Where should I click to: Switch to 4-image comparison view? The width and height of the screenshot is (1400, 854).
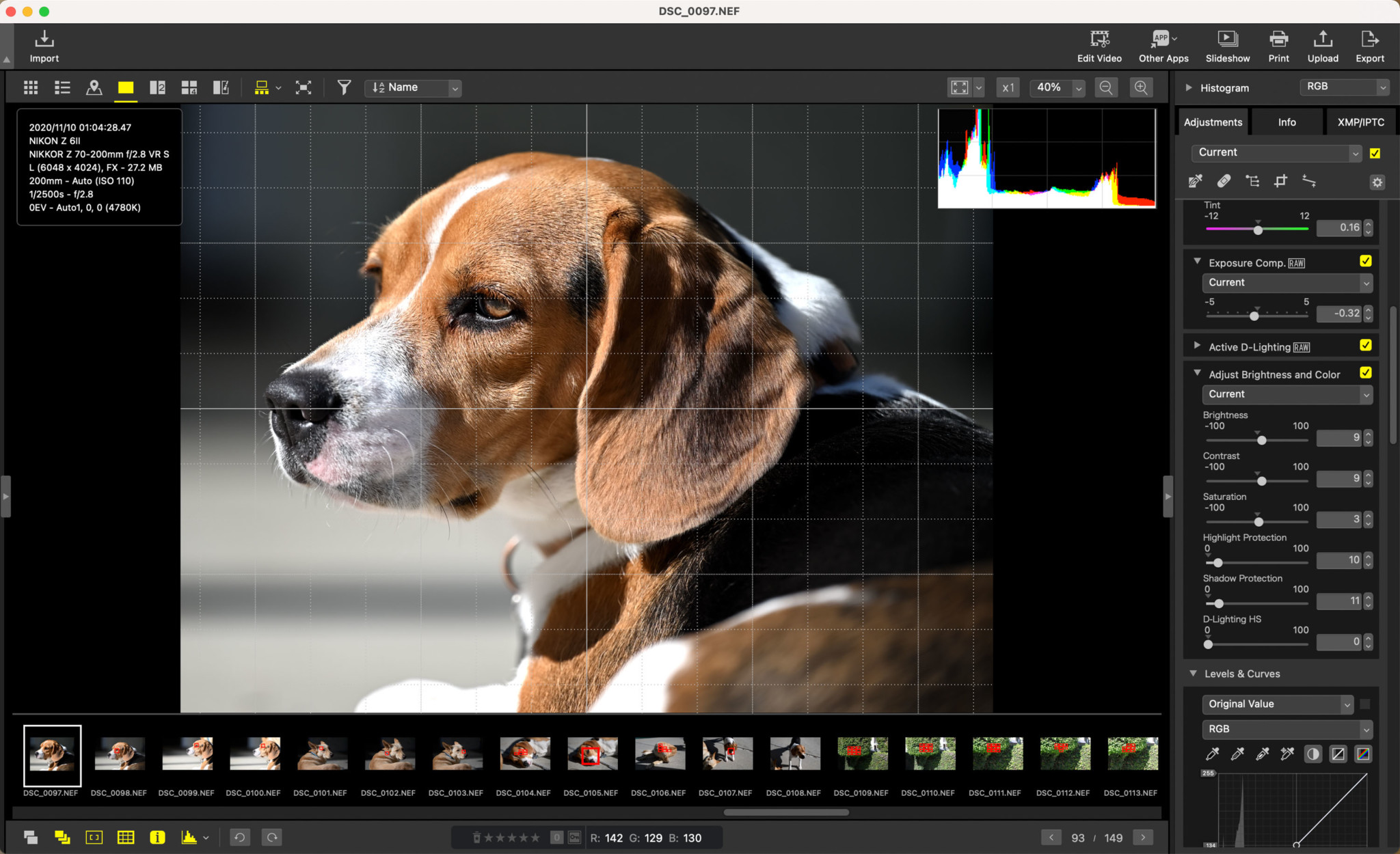(189, 87)
